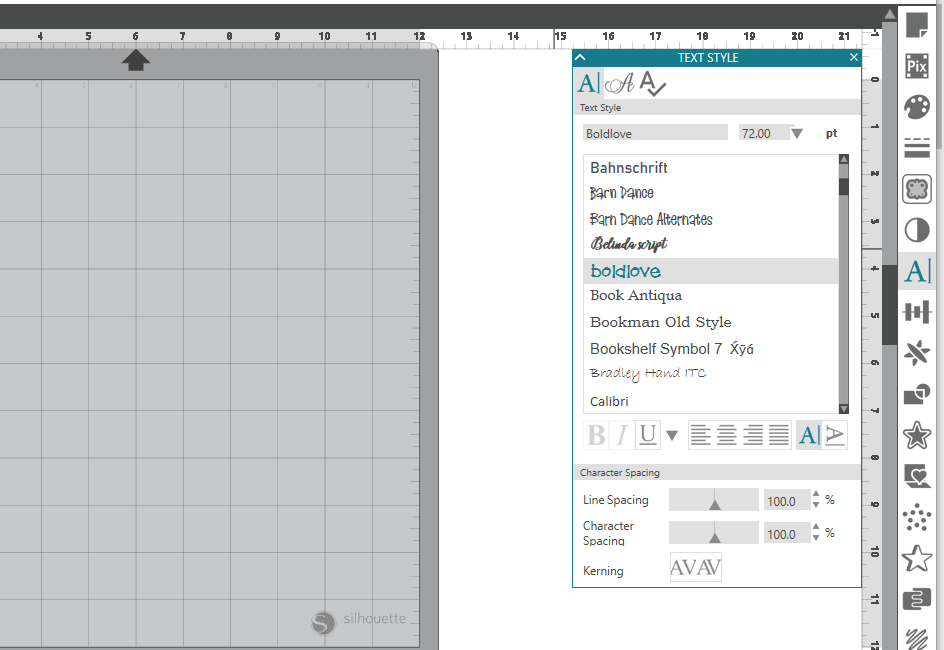The image size is (944, 650).
Task: Open the Image Effects flower icon panel
Action: click(x=917, y=190)
